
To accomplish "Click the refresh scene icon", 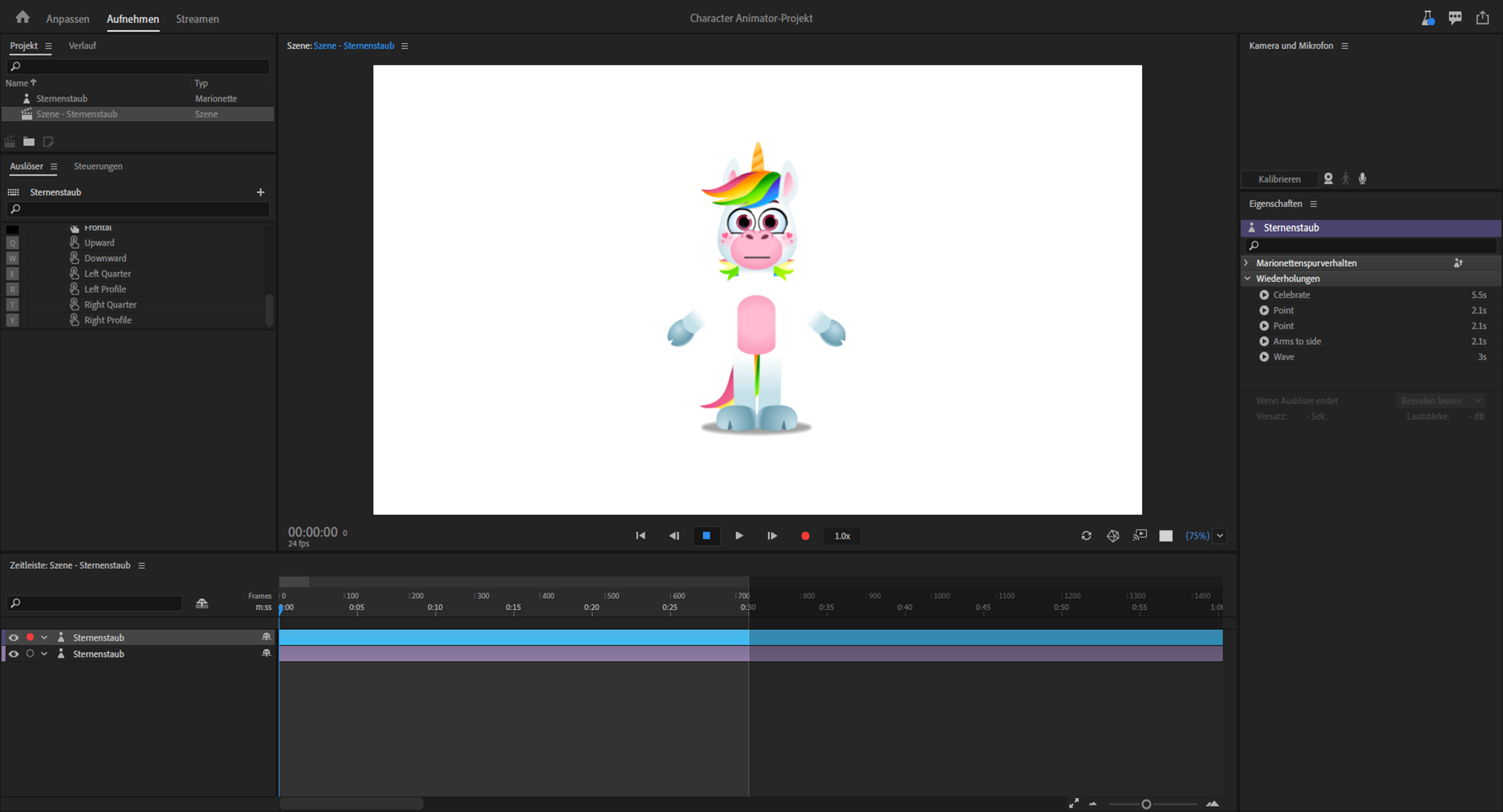I will 1086,536.
